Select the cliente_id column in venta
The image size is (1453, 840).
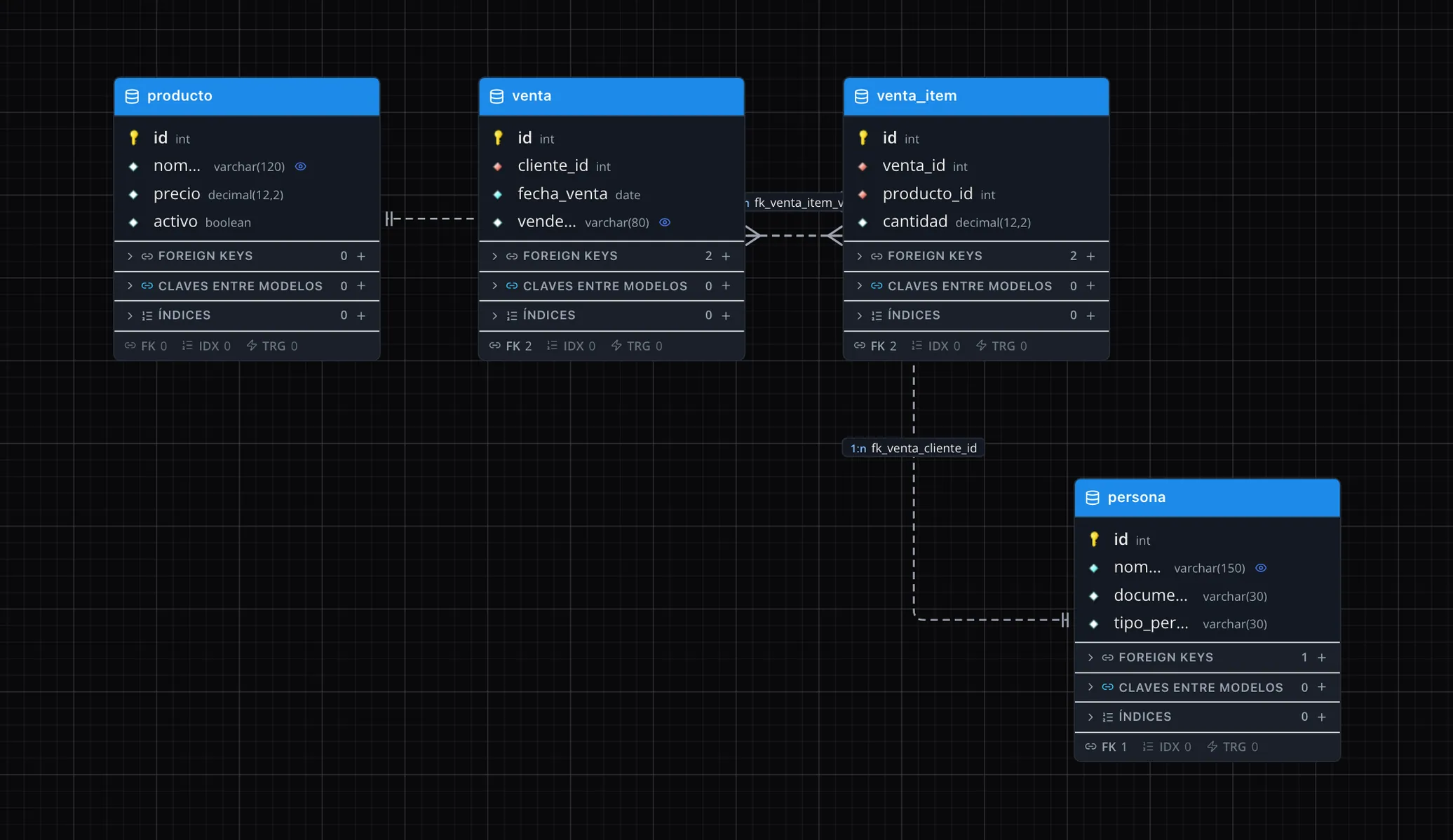pyautogui.click(x=611, y=166)
